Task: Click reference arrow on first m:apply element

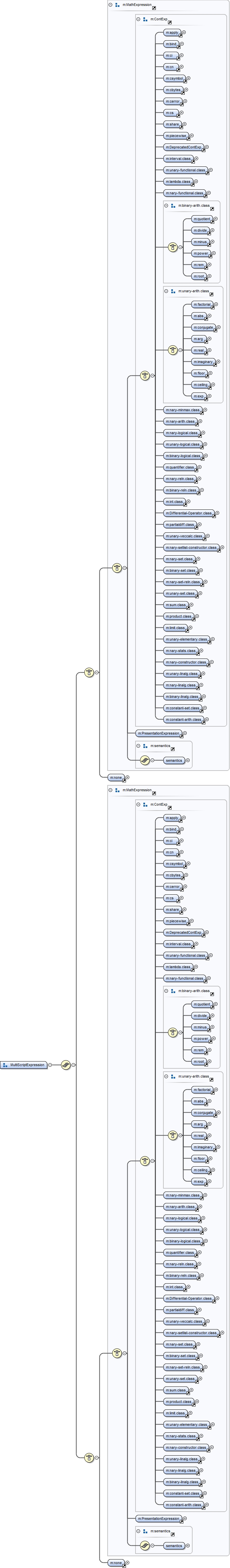Action: 180,36
